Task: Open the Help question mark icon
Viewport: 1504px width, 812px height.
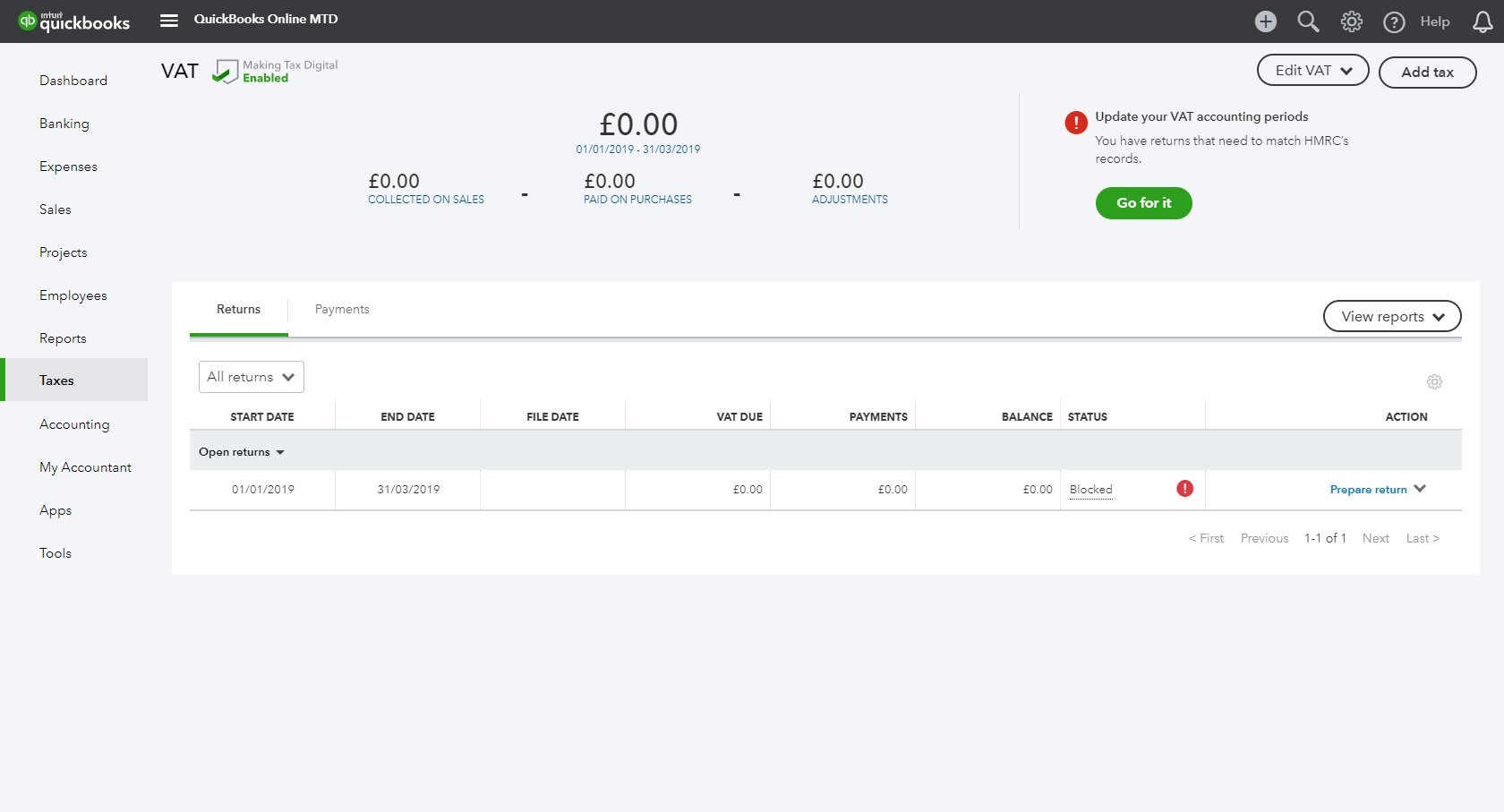Action: point(1394,22)
